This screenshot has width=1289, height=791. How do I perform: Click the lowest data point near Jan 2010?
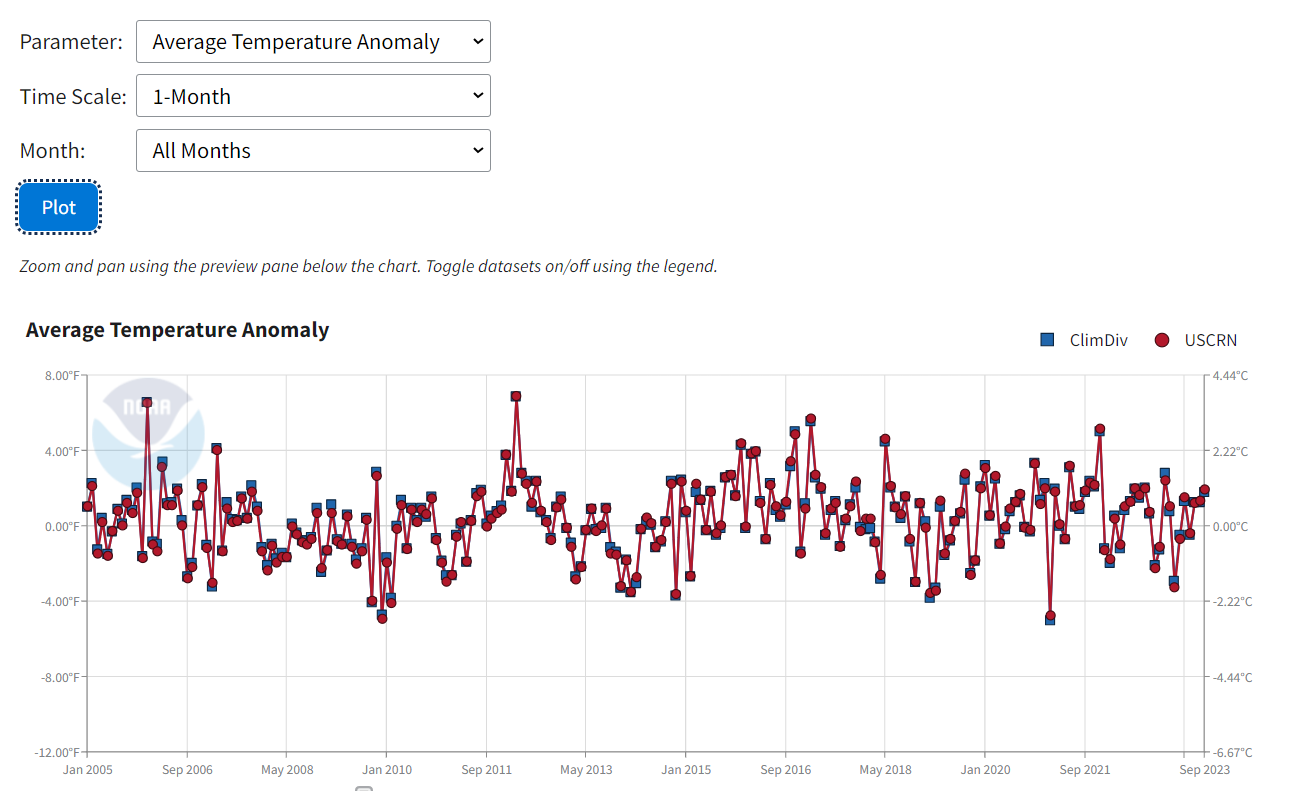click(382, 618)
